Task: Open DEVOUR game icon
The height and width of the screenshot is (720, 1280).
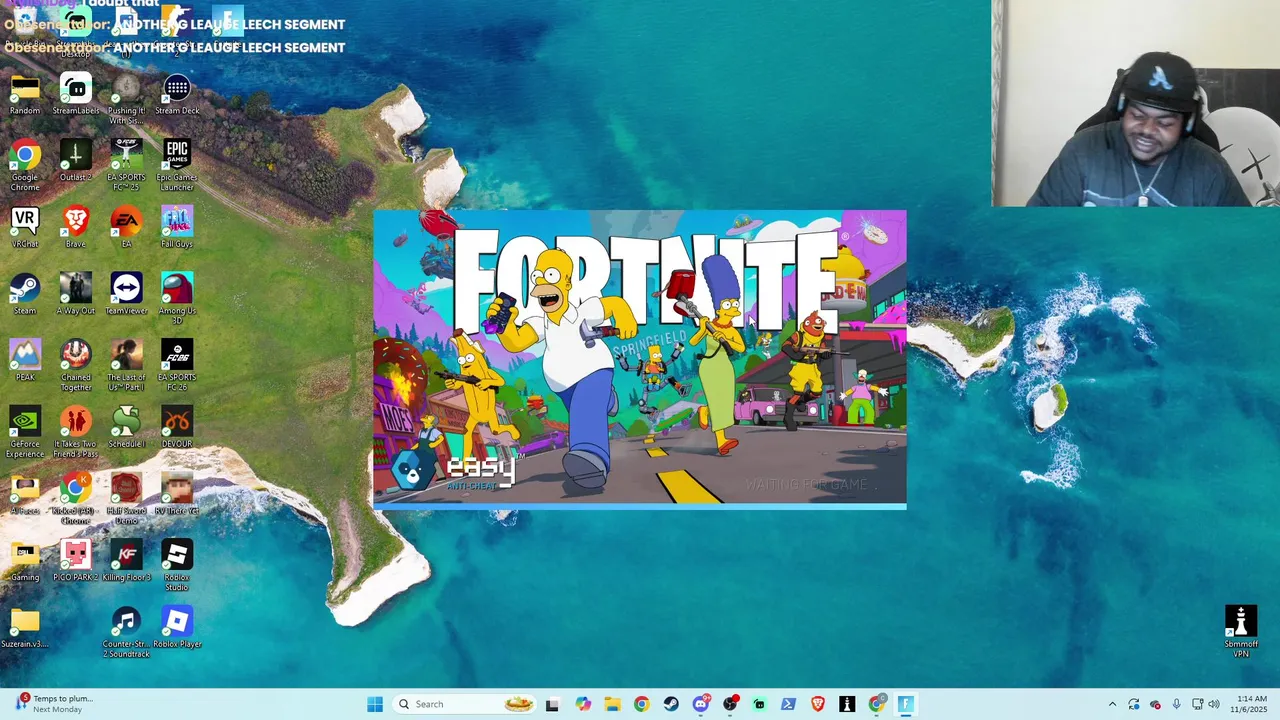Action: 177,428
